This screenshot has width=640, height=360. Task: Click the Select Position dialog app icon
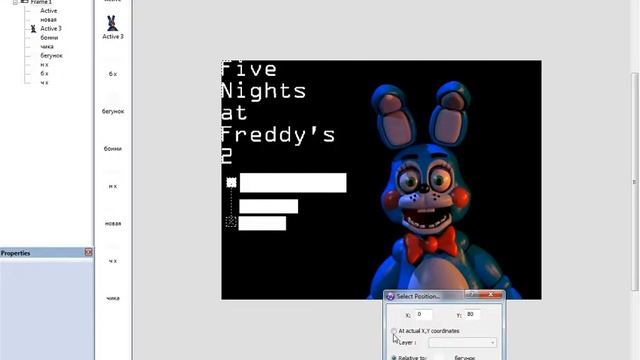tap(390, 296)
